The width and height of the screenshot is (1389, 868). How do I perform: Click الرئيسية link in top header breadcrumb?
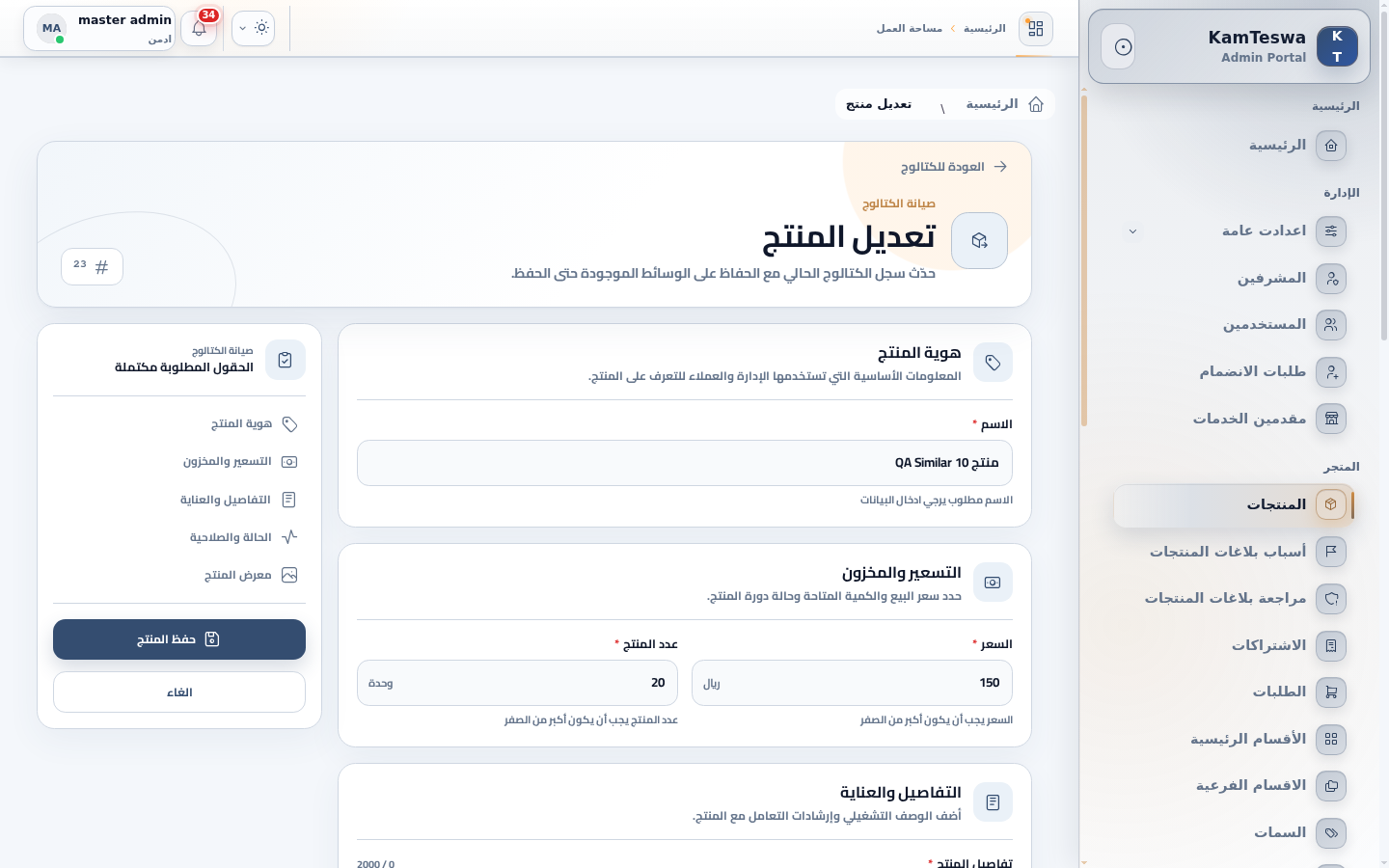click(x=984, y=28)
